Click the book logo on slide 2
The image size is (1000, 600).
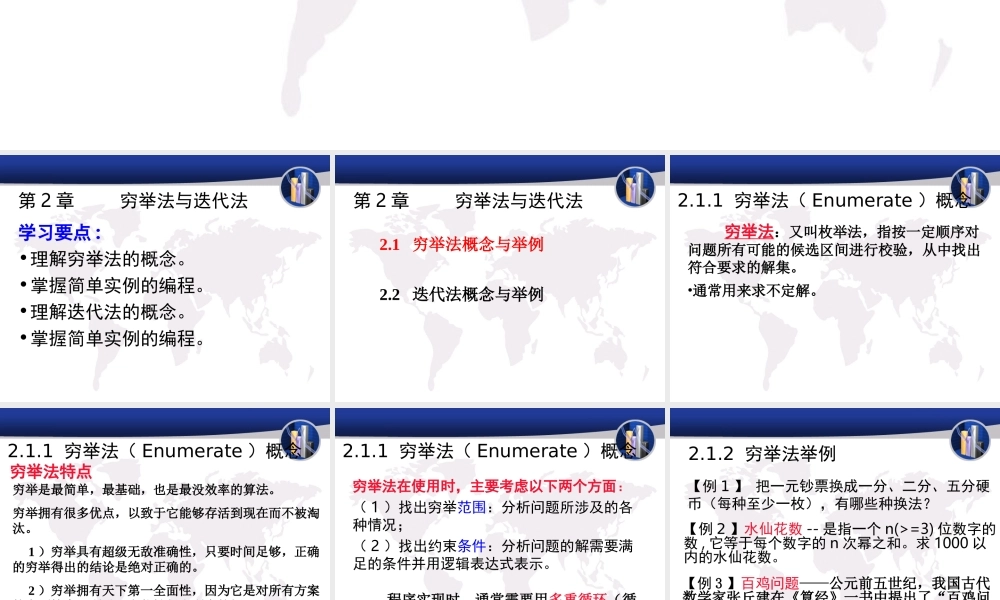coord(636,187)
